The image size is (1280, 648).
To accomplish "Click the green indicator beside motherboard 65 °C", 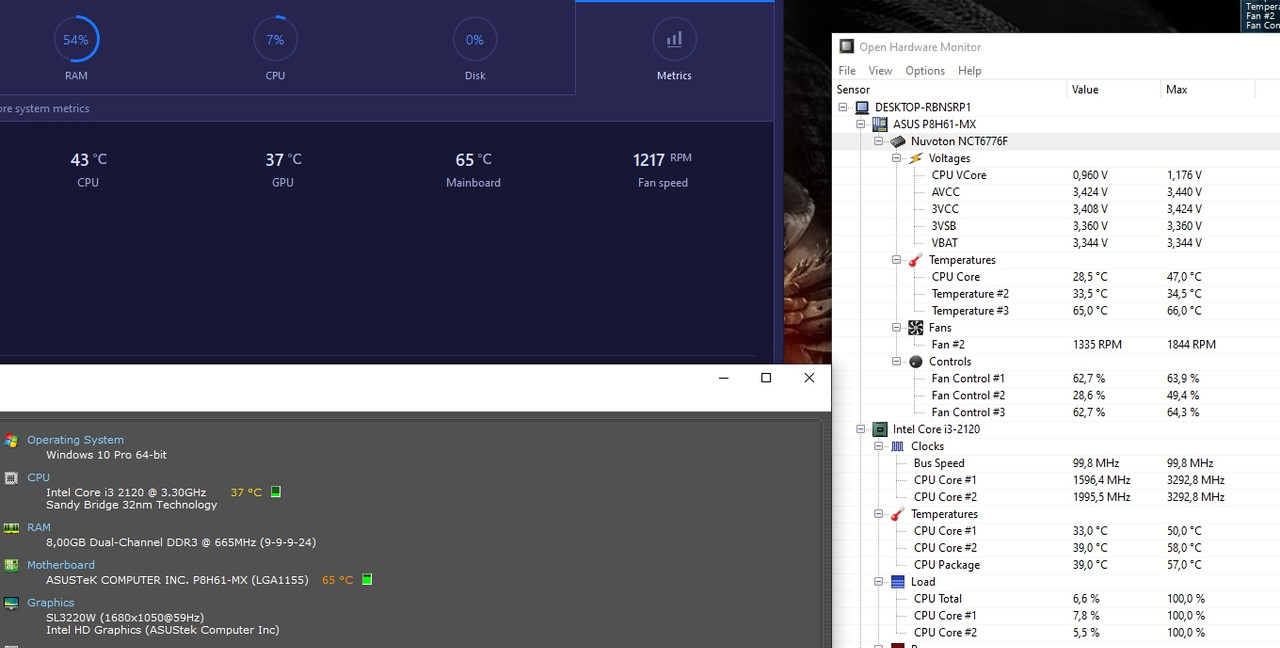I will (367, 580).
